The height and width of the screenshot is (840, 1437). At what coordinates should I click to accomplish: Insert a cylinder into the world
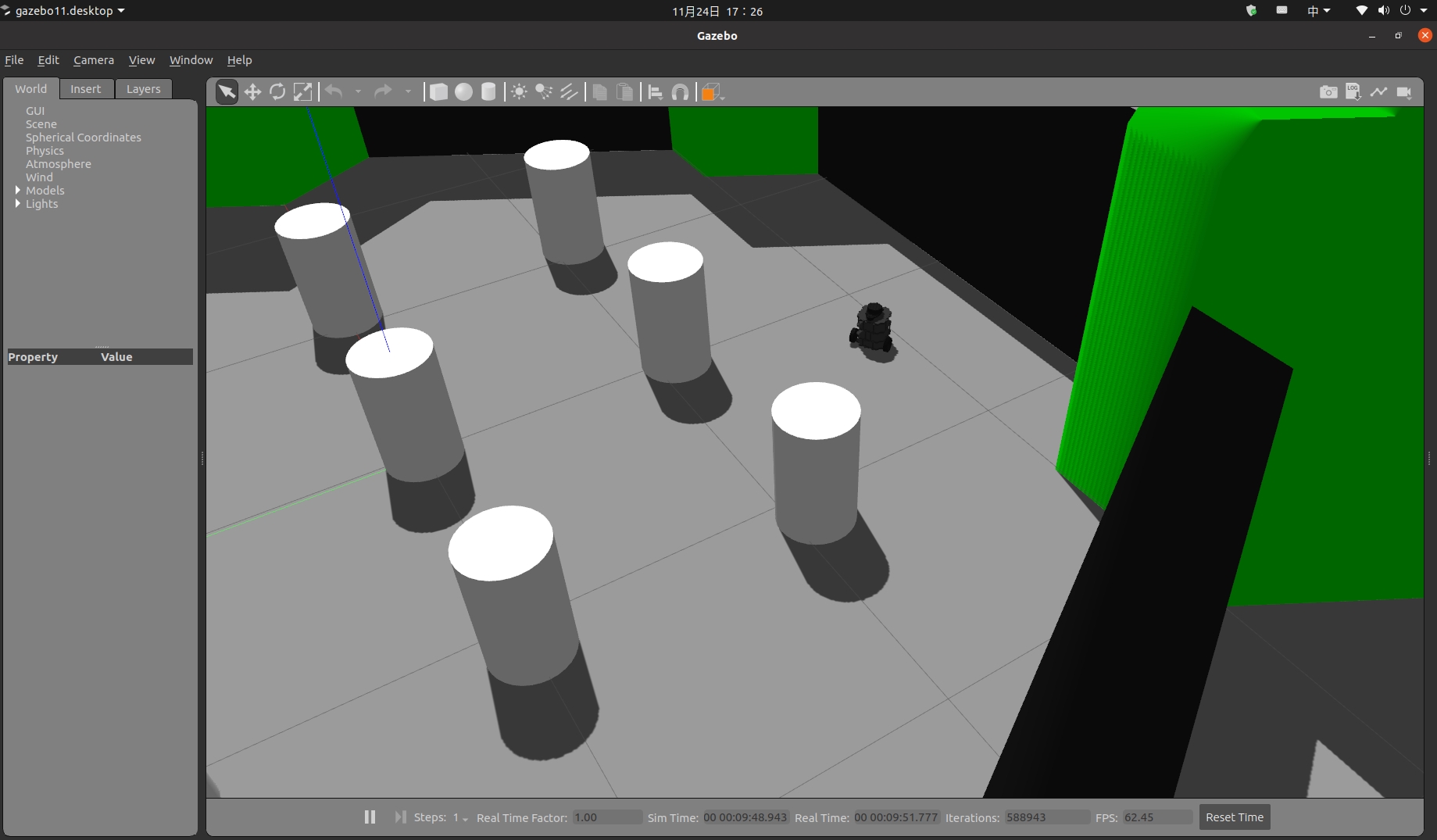click(x=488, y=91)
